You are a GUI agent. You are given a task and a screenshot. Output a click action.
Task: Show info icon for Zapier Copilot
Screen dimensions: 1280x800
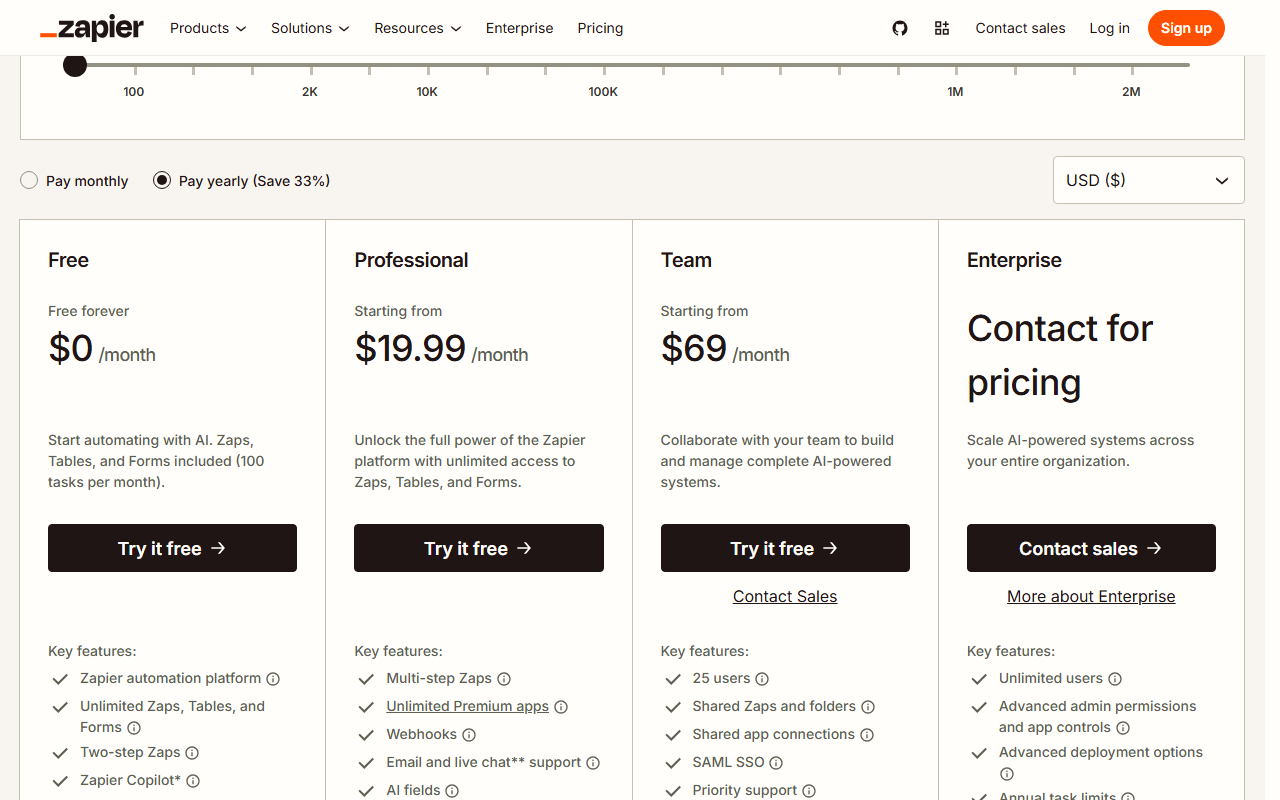(193, 781)
